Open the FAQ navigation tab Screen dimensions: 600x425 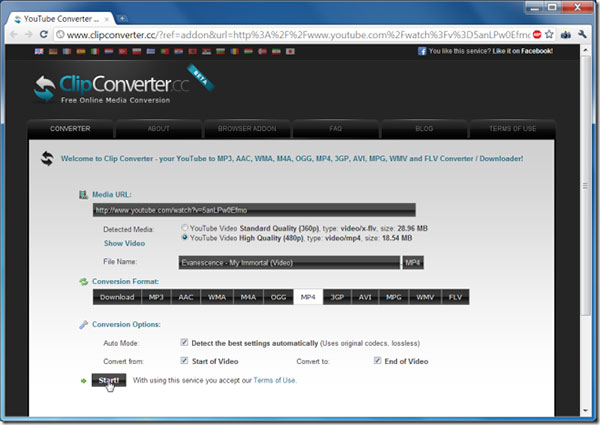coord(336,129)
